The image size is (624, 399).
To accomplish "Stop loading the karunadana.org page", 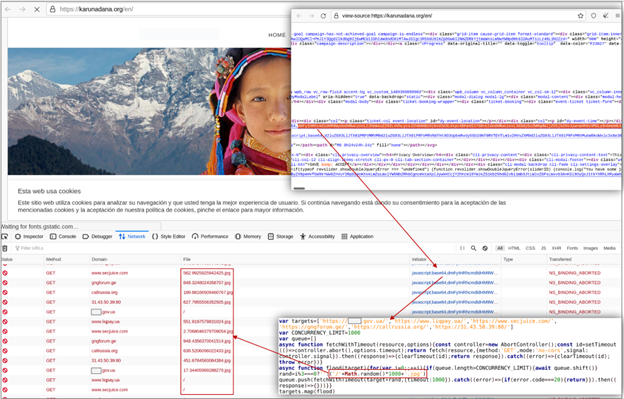I will coord(37,9).
